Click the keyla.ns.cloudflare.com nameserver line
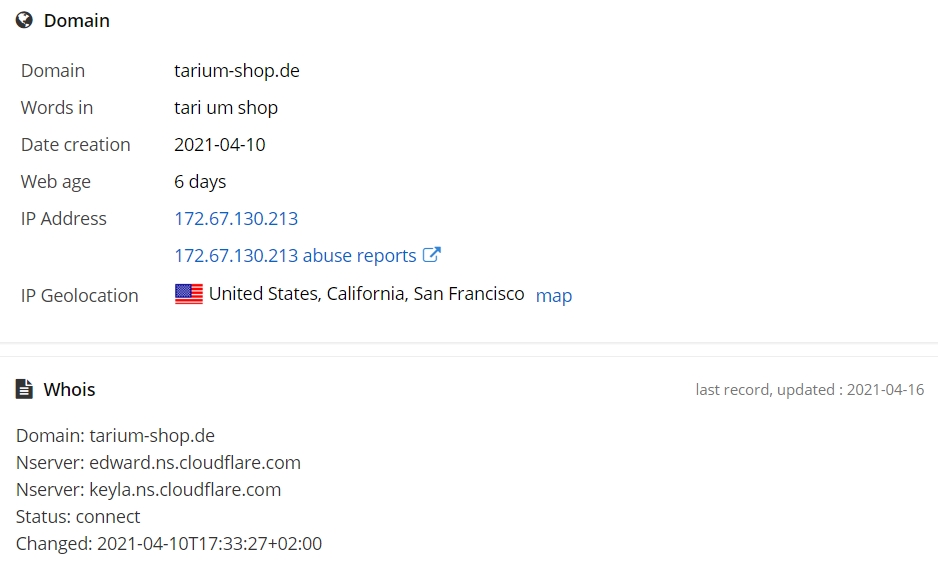The image size is (938, 563). (x=148, y=489)
